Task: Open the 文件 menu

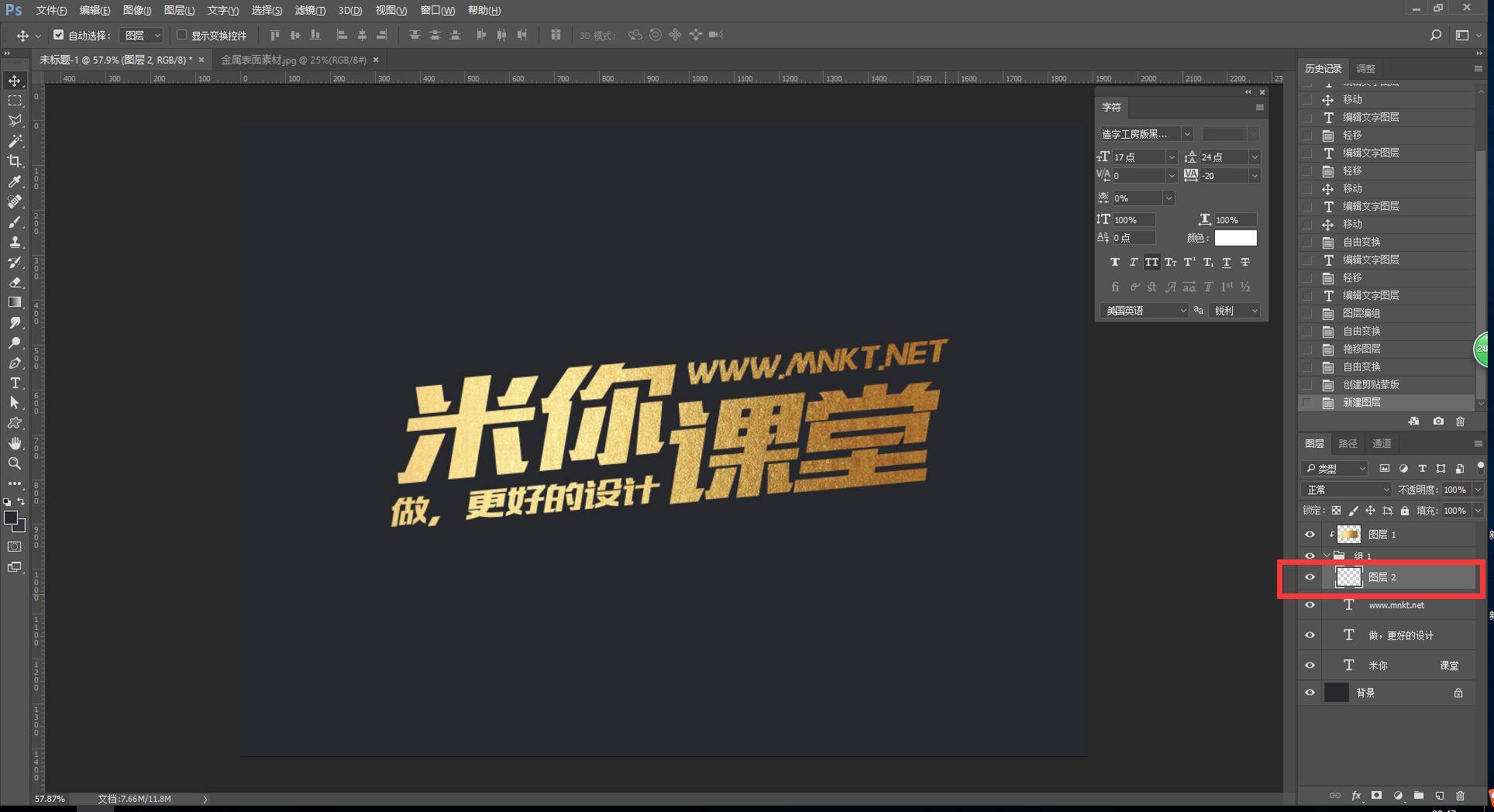Action: (x=51, y=10)
